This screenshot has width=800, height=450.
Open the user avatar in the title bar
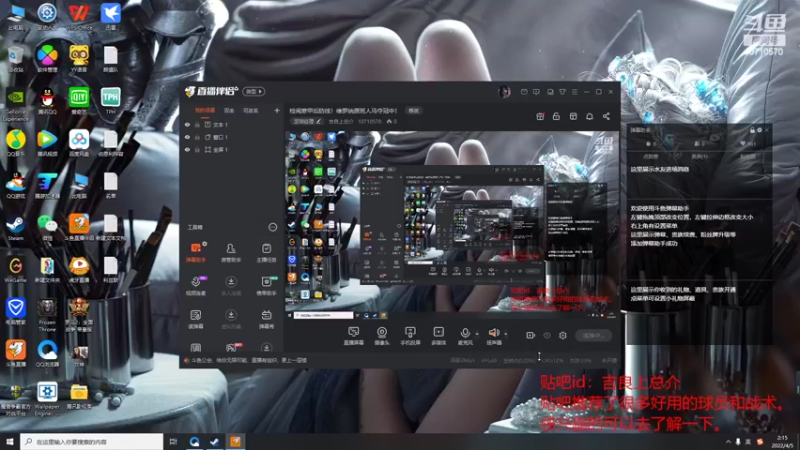click(x=504, y=92)
